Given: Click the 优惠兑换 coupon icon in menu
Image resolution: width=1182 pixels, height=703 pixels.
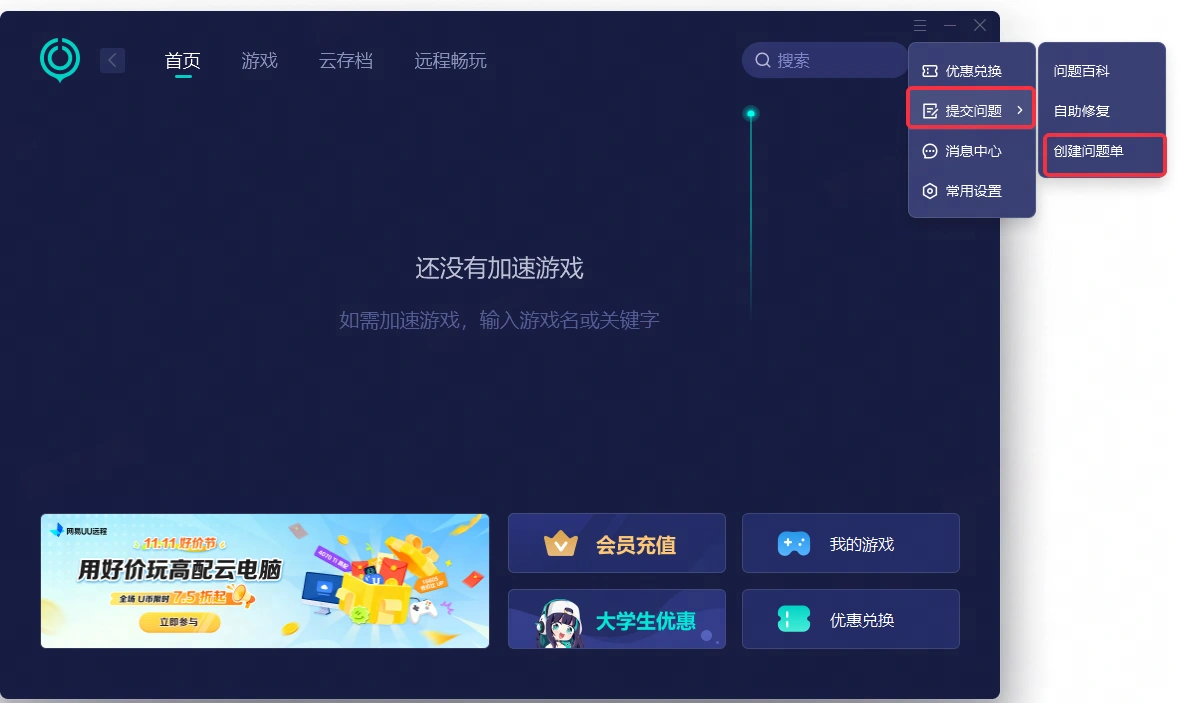Looking at the screenshot, I should pos(930,71).
